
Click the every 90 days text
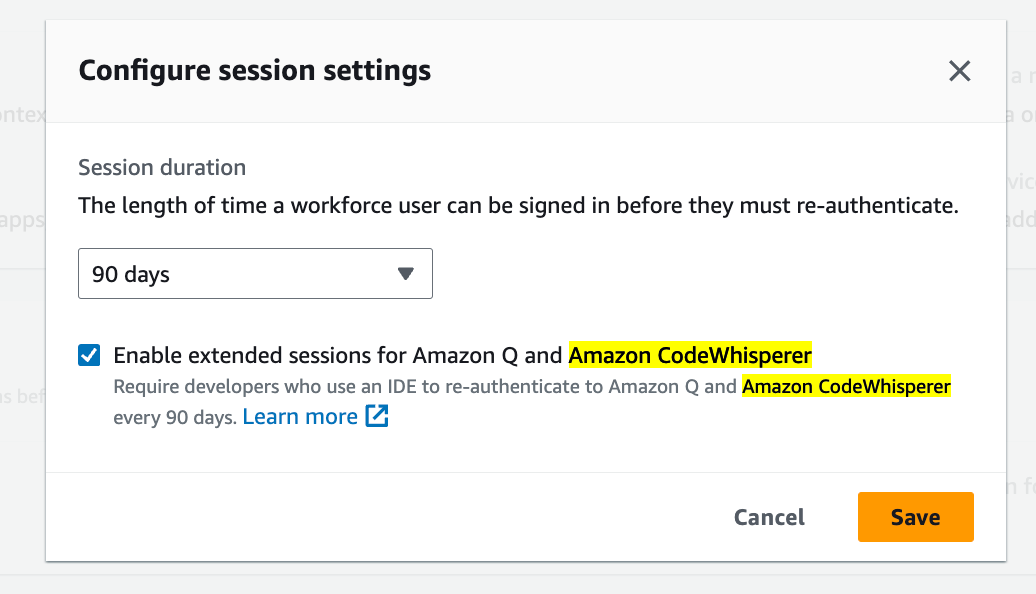(175, 418)
